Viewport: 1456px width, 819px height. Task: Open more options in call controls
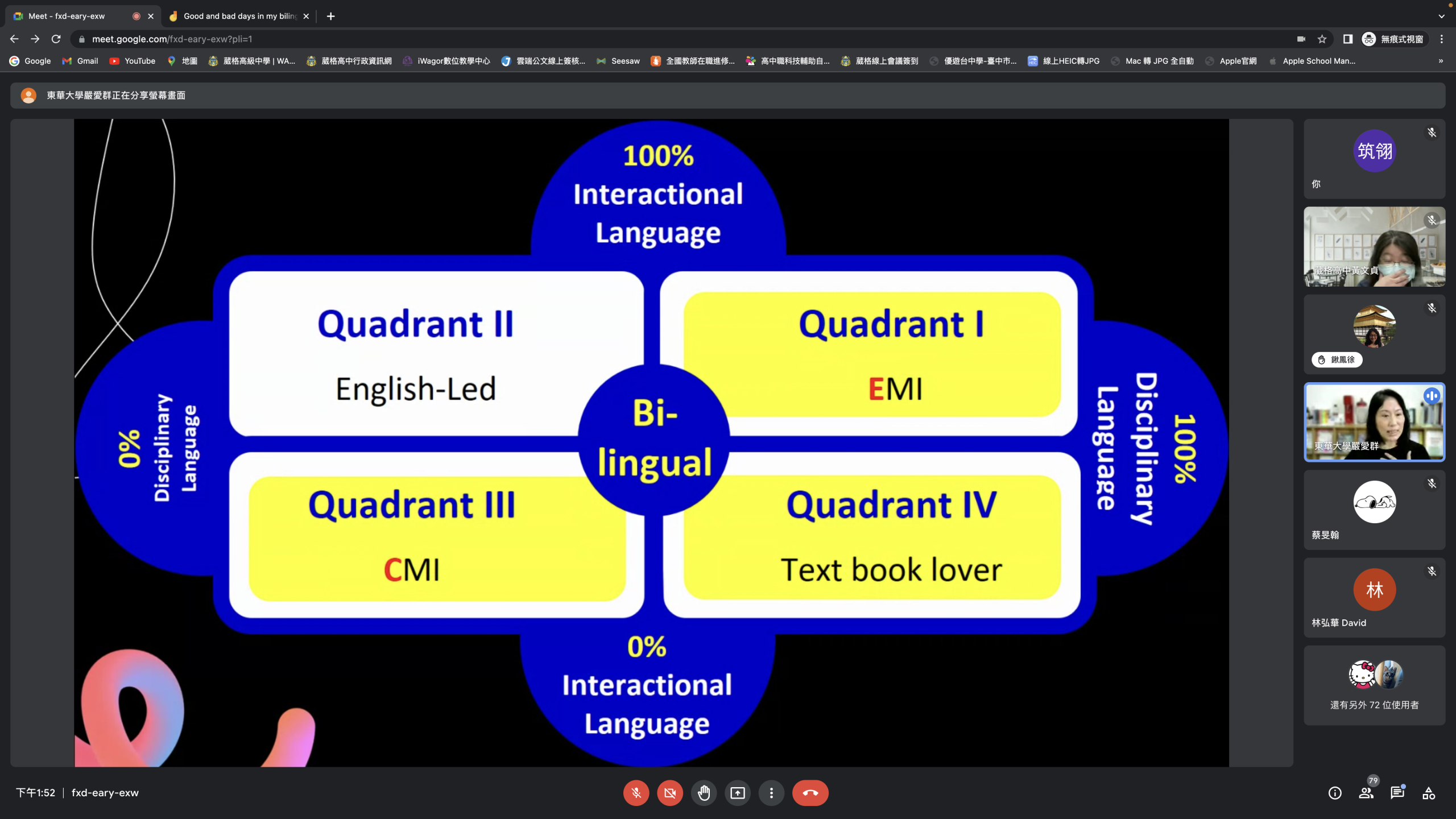point(771,793)
